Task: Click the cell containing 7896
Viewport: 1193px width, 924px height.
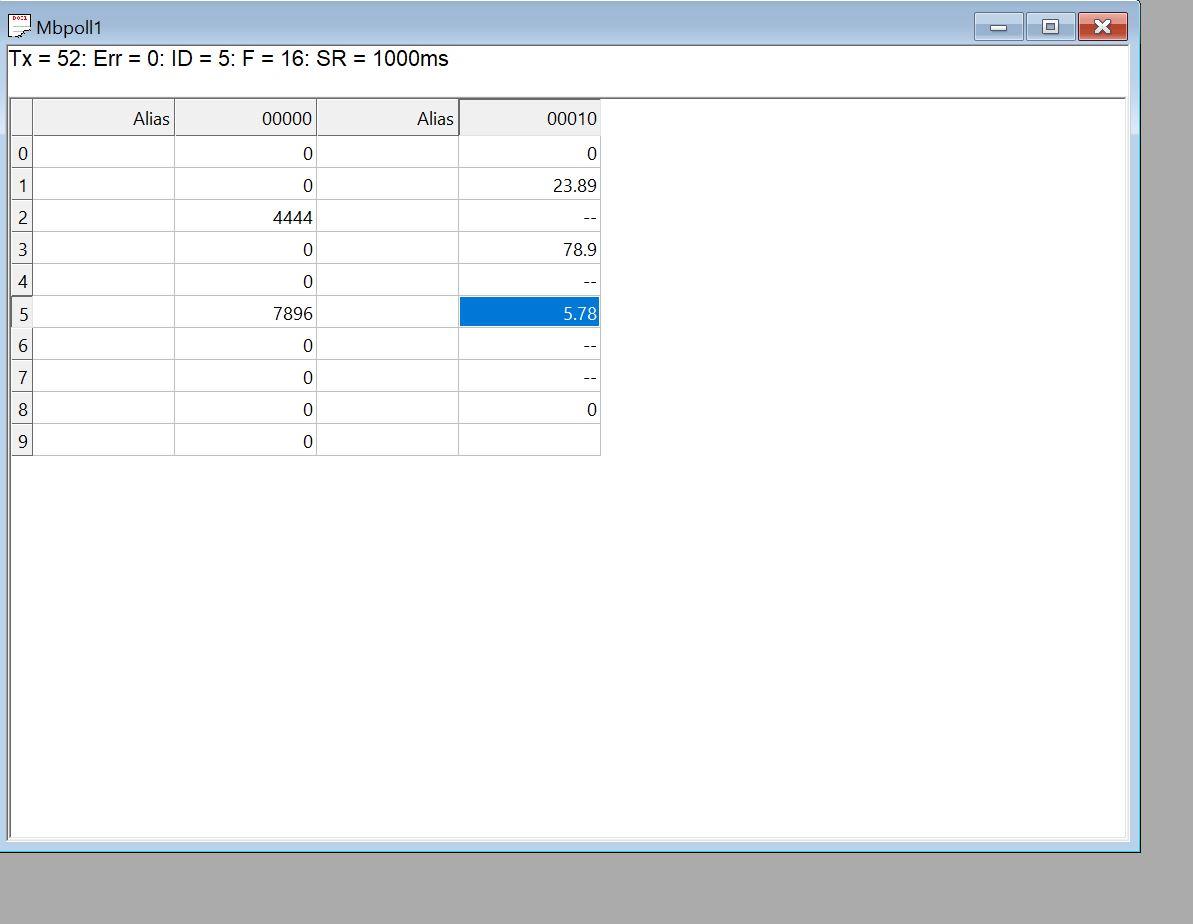Action: coord(245,313)
